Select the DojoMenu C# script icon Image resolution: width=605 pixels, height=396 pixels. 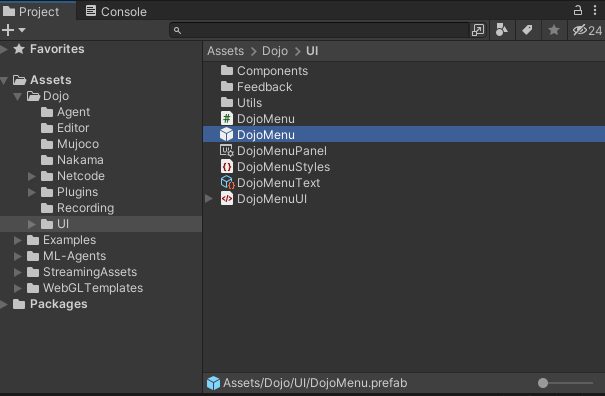coord(226,118)
